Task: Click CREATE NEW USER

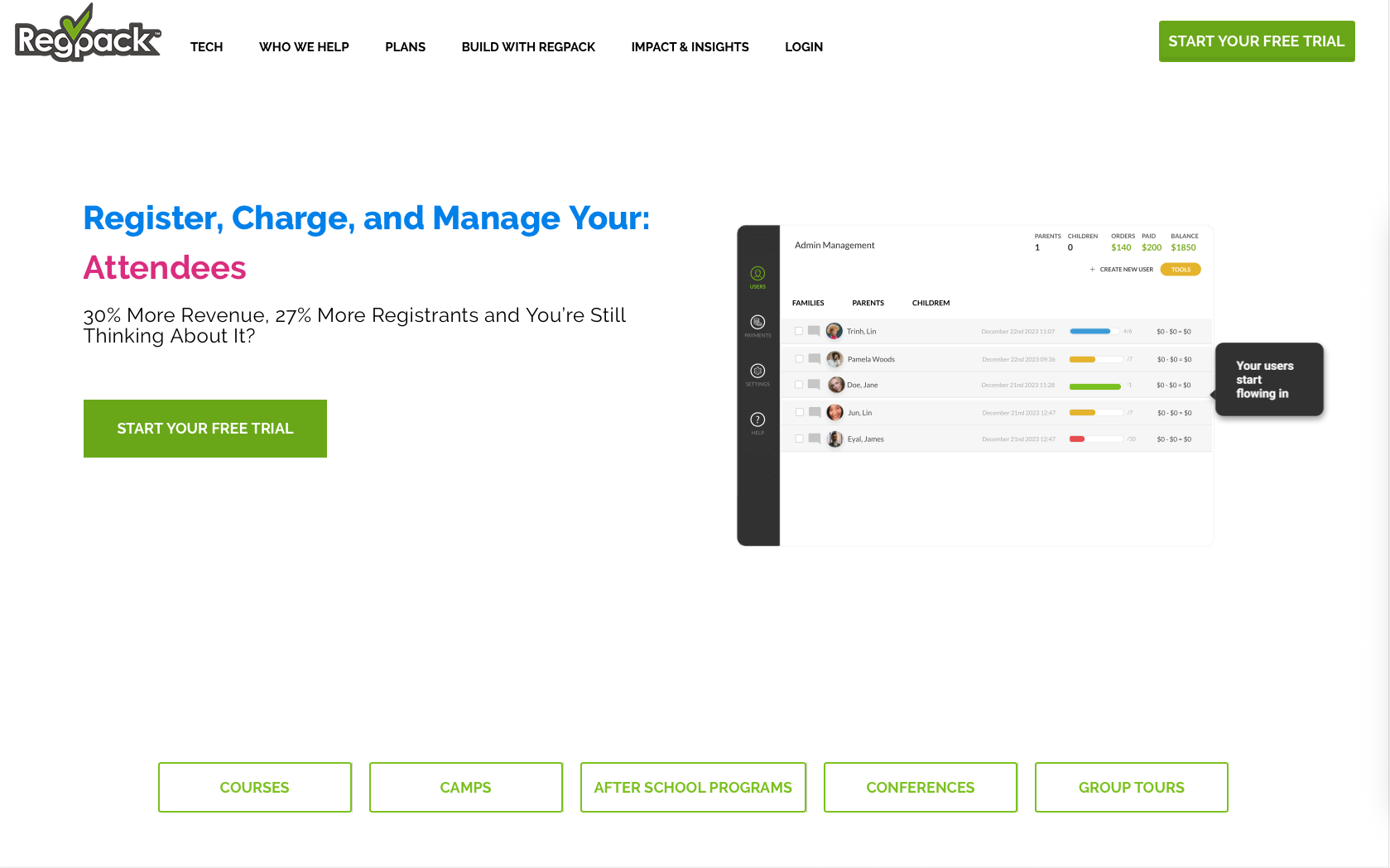Action: tap(1126, 270)
